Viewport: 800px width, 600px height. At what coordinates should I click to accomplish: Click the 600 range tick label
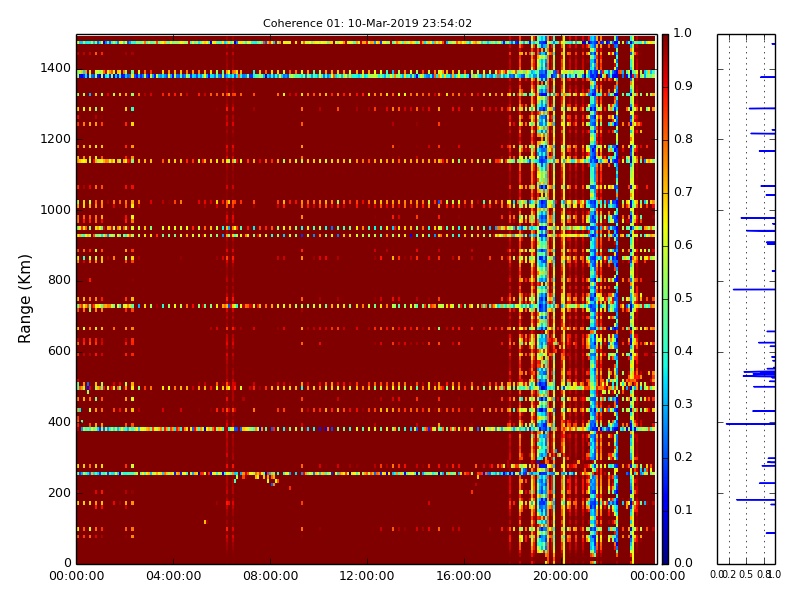coord(59,351)
